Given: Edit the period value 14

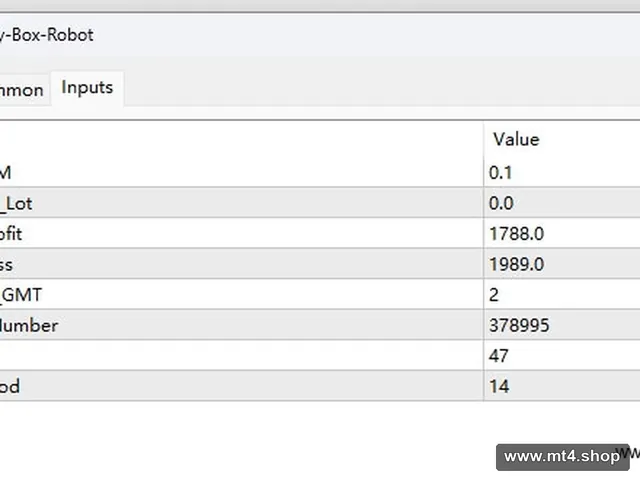Looking at the screenshot, I should [x=562, y=386].
